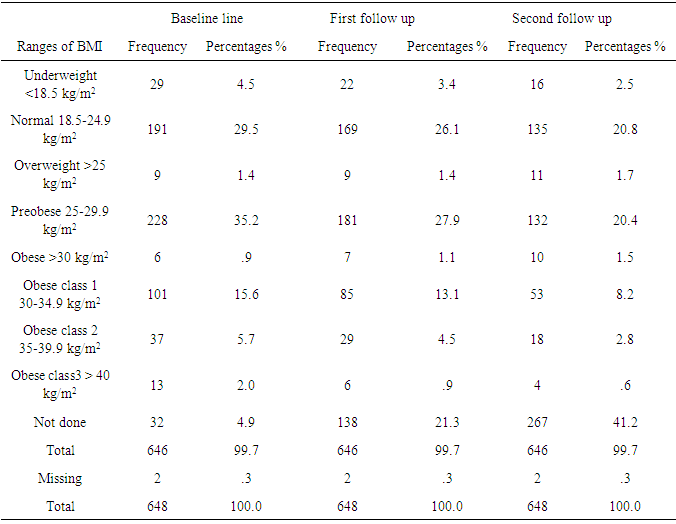Click the Overweight >25 row label
The width and height of the screenshot is (676, 524).
[x=60, y=174]
